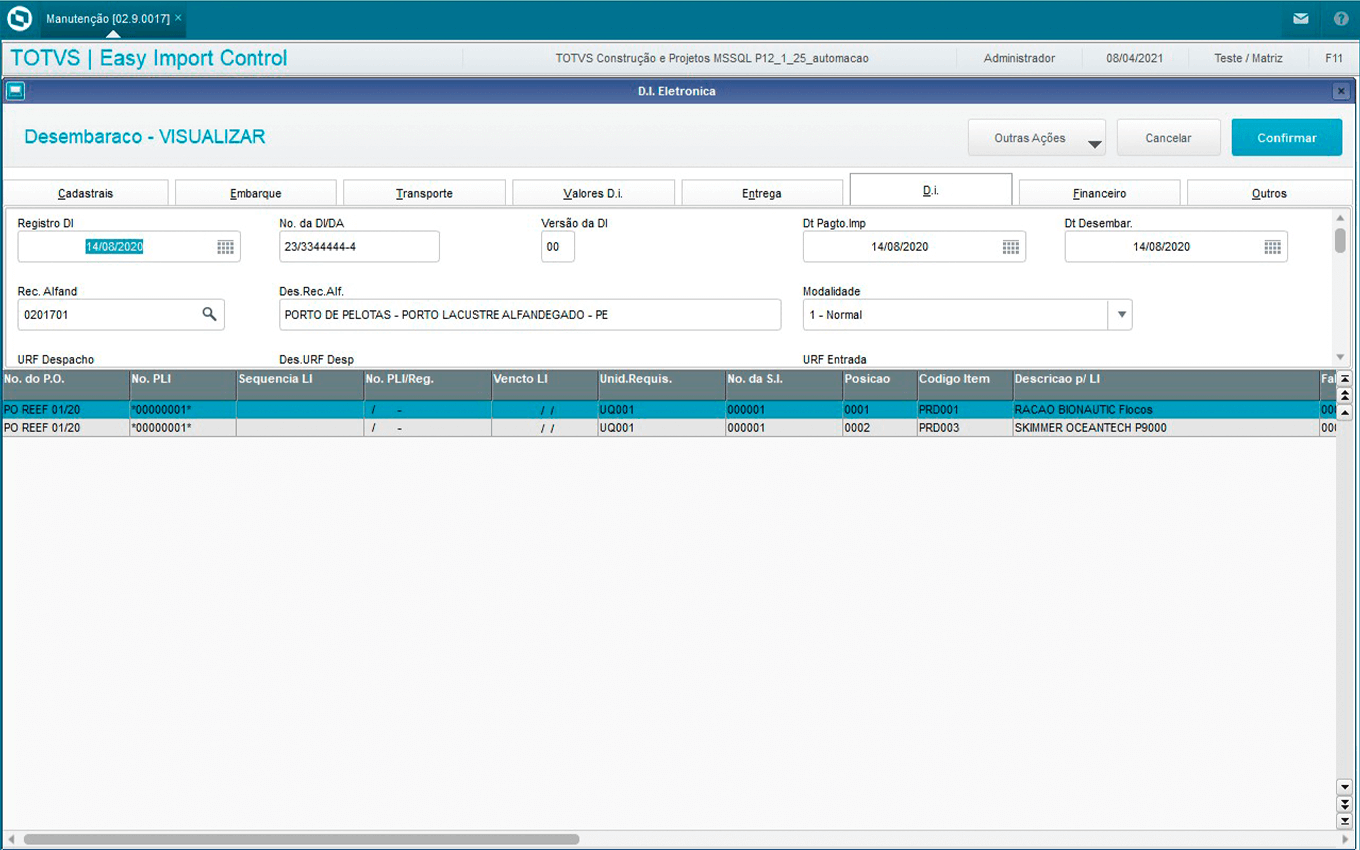Open the mail envelope icon in header
This screenshot has height=850, width=1360.
tap(1300, 19)
